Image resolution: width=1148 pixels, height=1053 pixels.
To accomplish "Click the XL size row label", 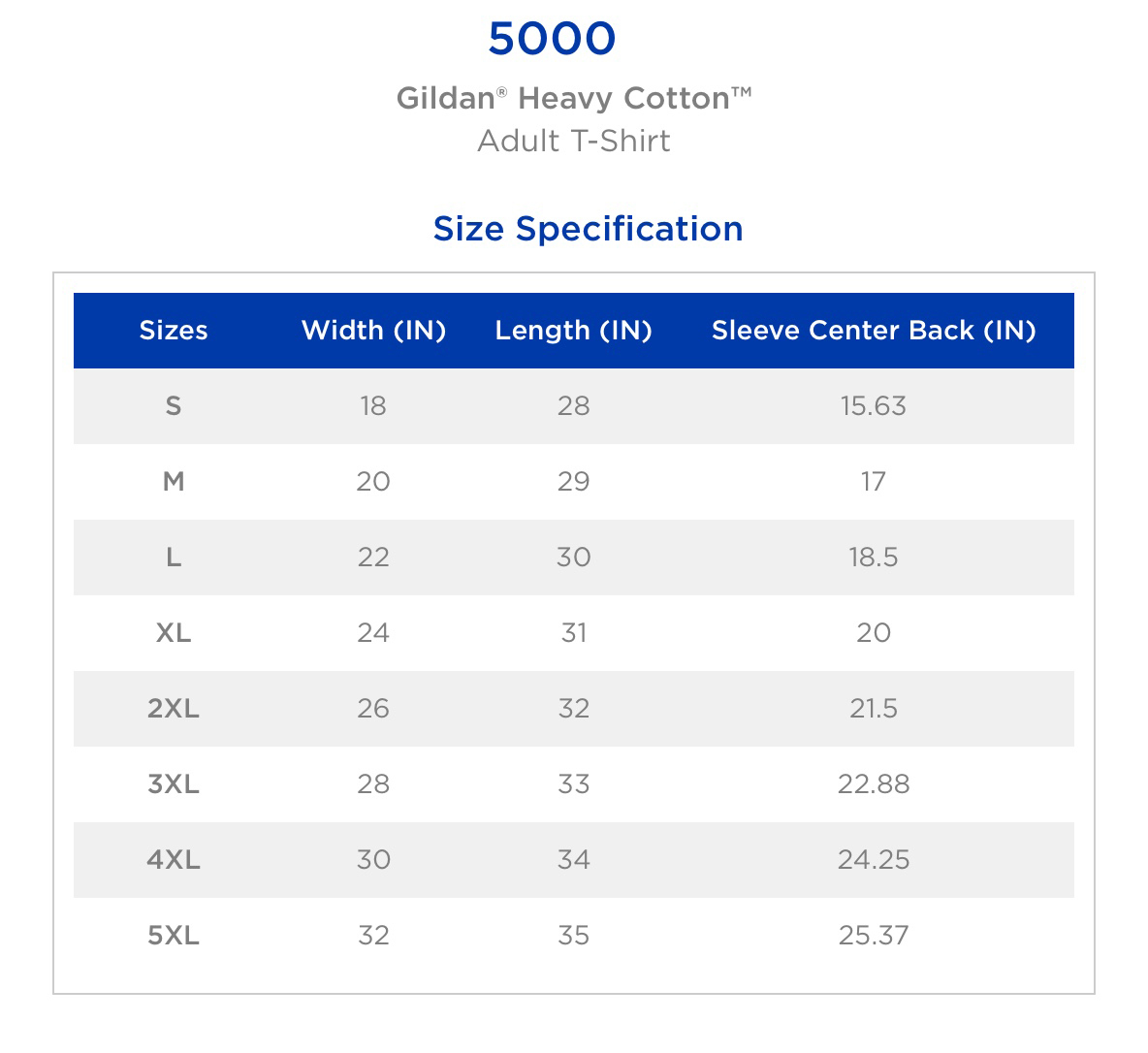I will click(x=174, y=633).
